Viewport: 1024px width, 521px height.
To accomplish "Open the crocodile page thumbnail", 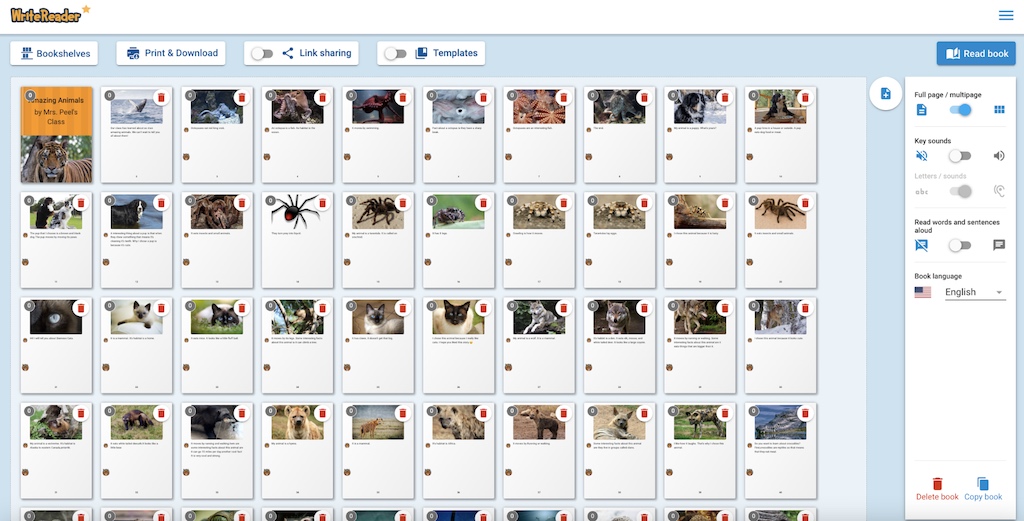I will pyautogui.click(x=780, y=450).
